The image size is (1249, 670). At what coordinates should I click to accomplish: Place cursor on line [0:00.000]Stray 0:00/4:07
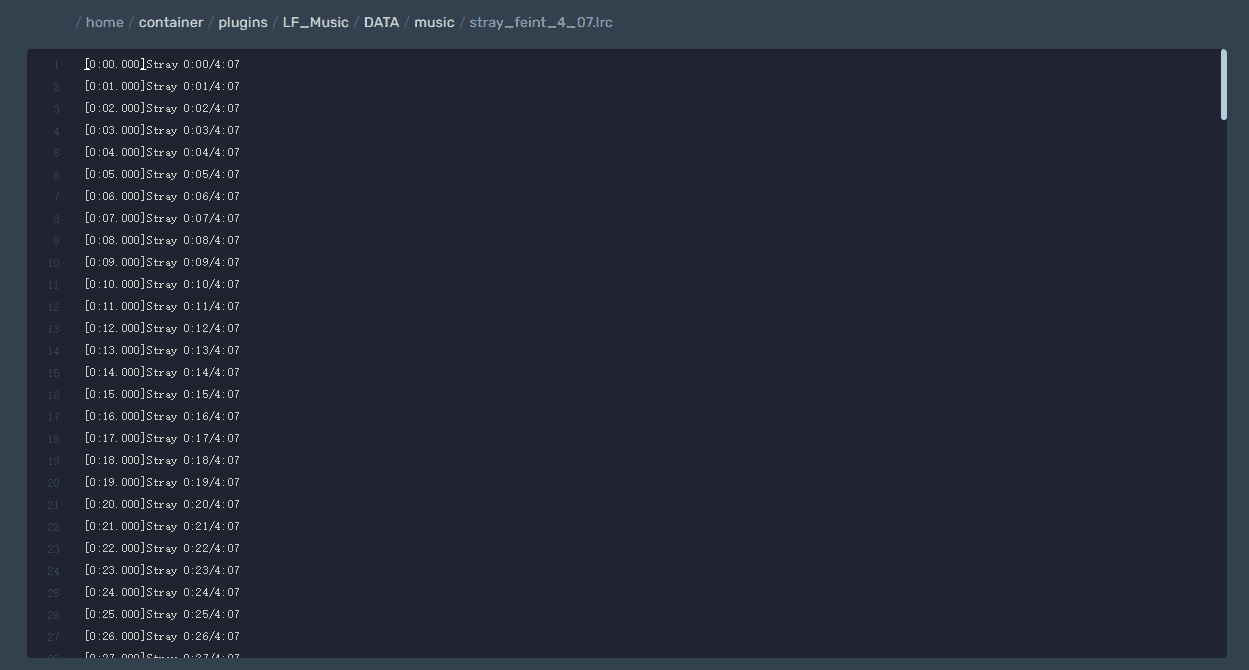click(x=162, y=64)
